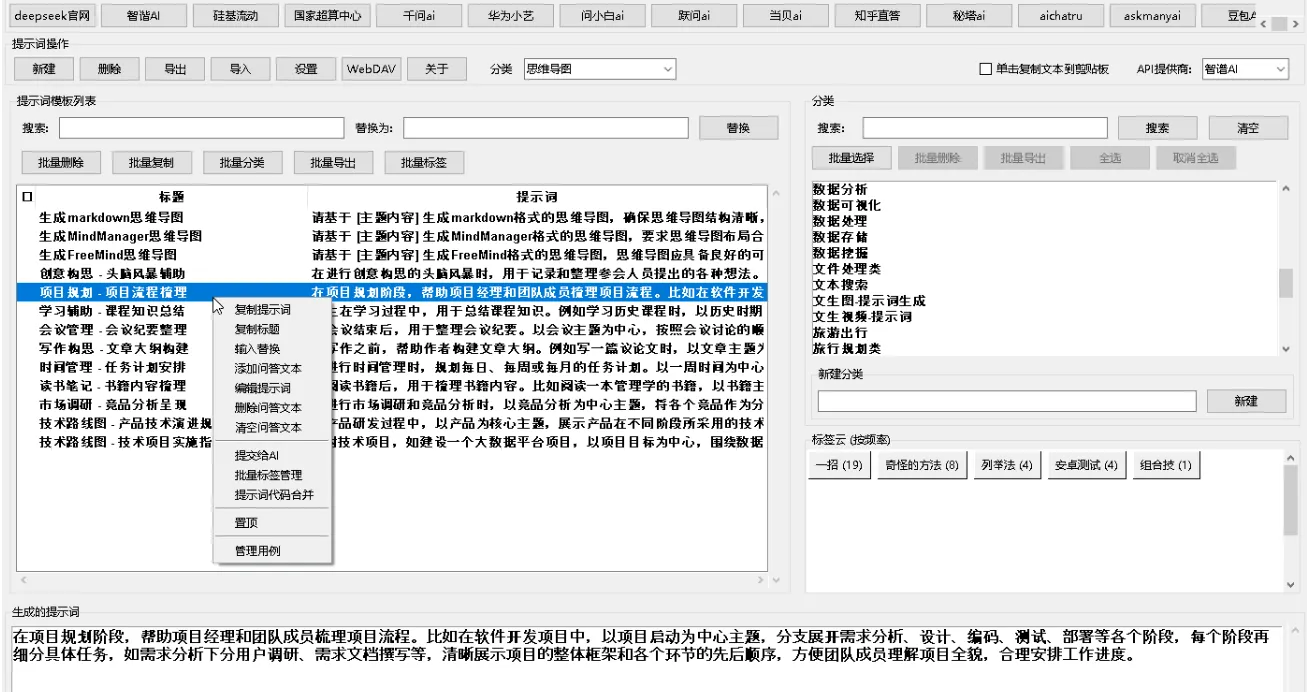The width and height of the screenshot is (1307, 692).
Task: Click the 导入 button
Action: (x=241, y=69)
